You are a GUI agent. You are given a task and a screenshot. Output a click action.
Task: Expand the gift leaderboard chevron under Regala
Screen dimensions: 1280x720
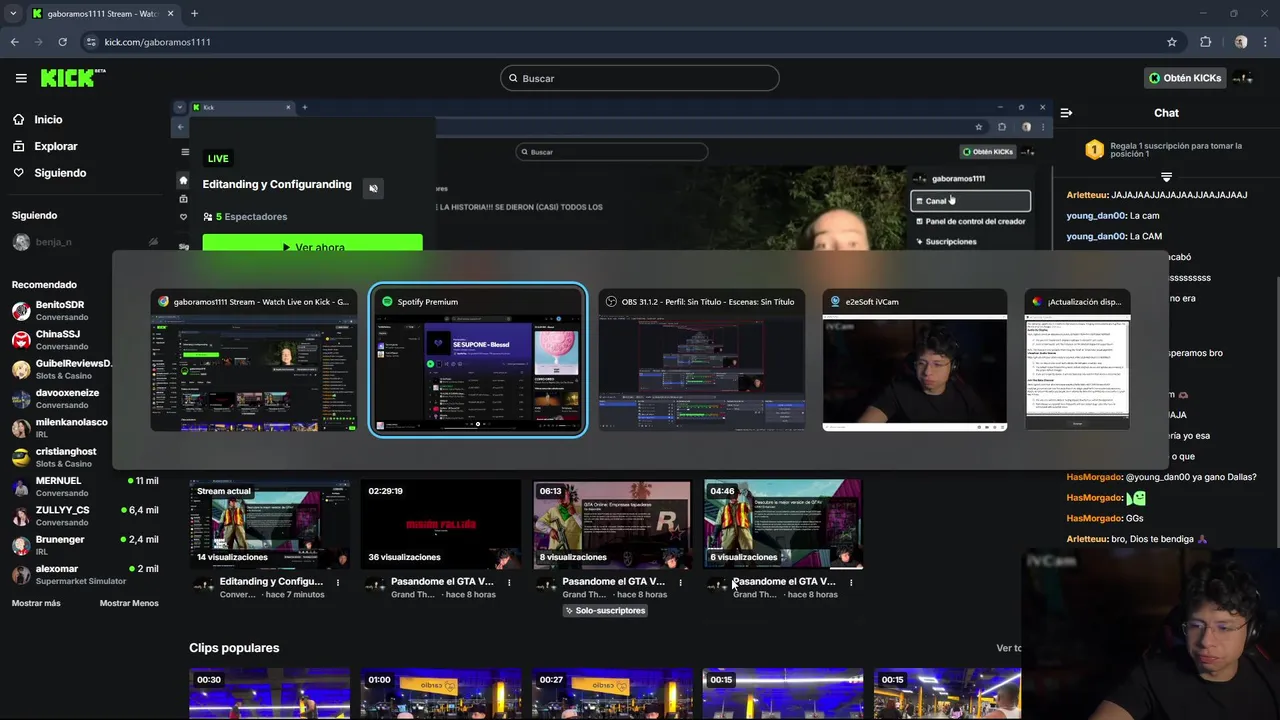point(1166,177)
